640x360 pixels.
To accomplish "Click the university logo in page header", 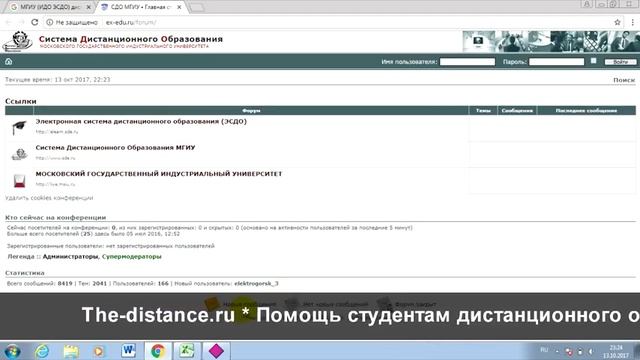I will tap(18, 41).
